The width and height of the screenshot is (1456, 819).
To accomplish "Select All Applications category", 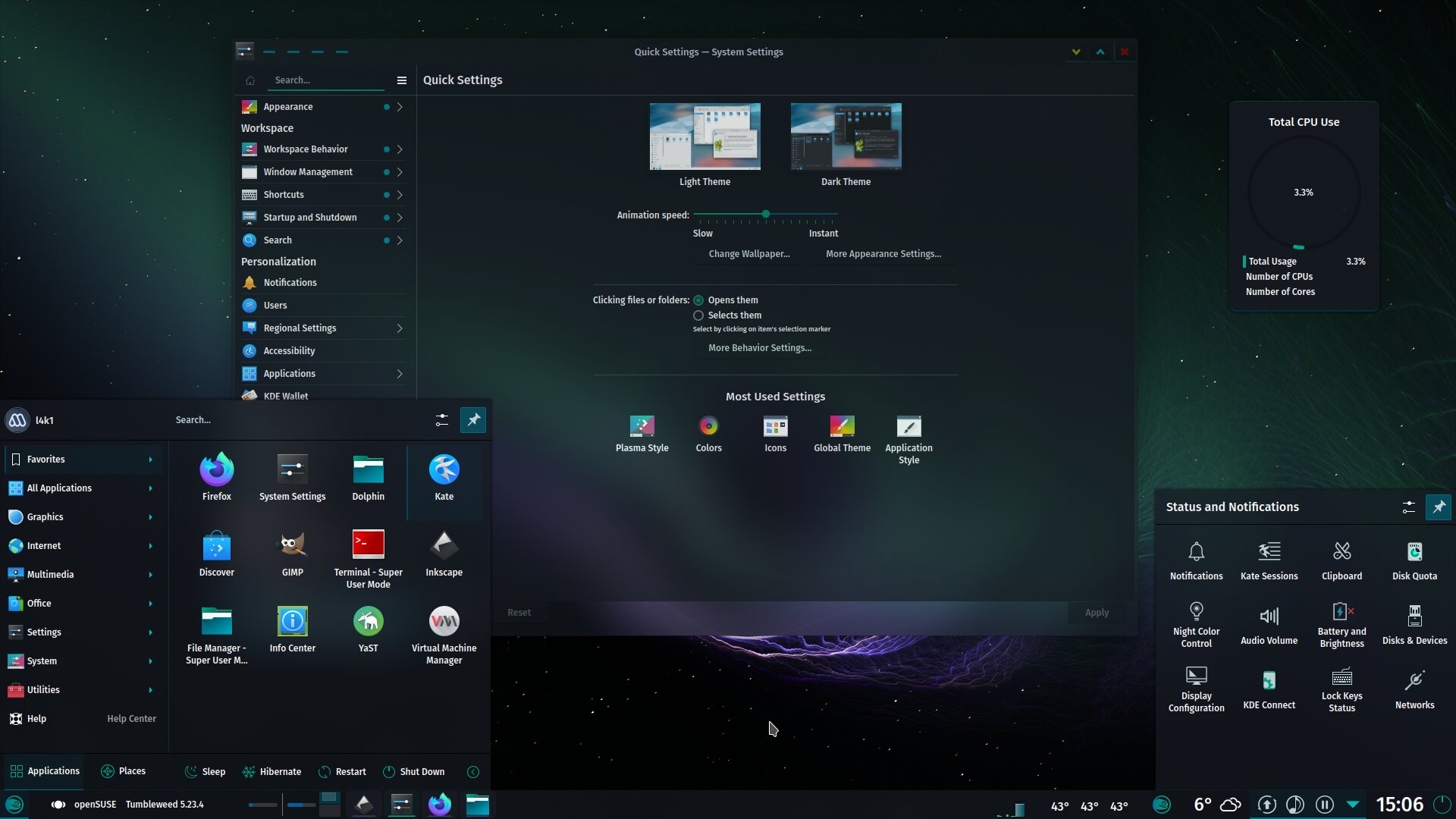I will [x=83, y=488].
